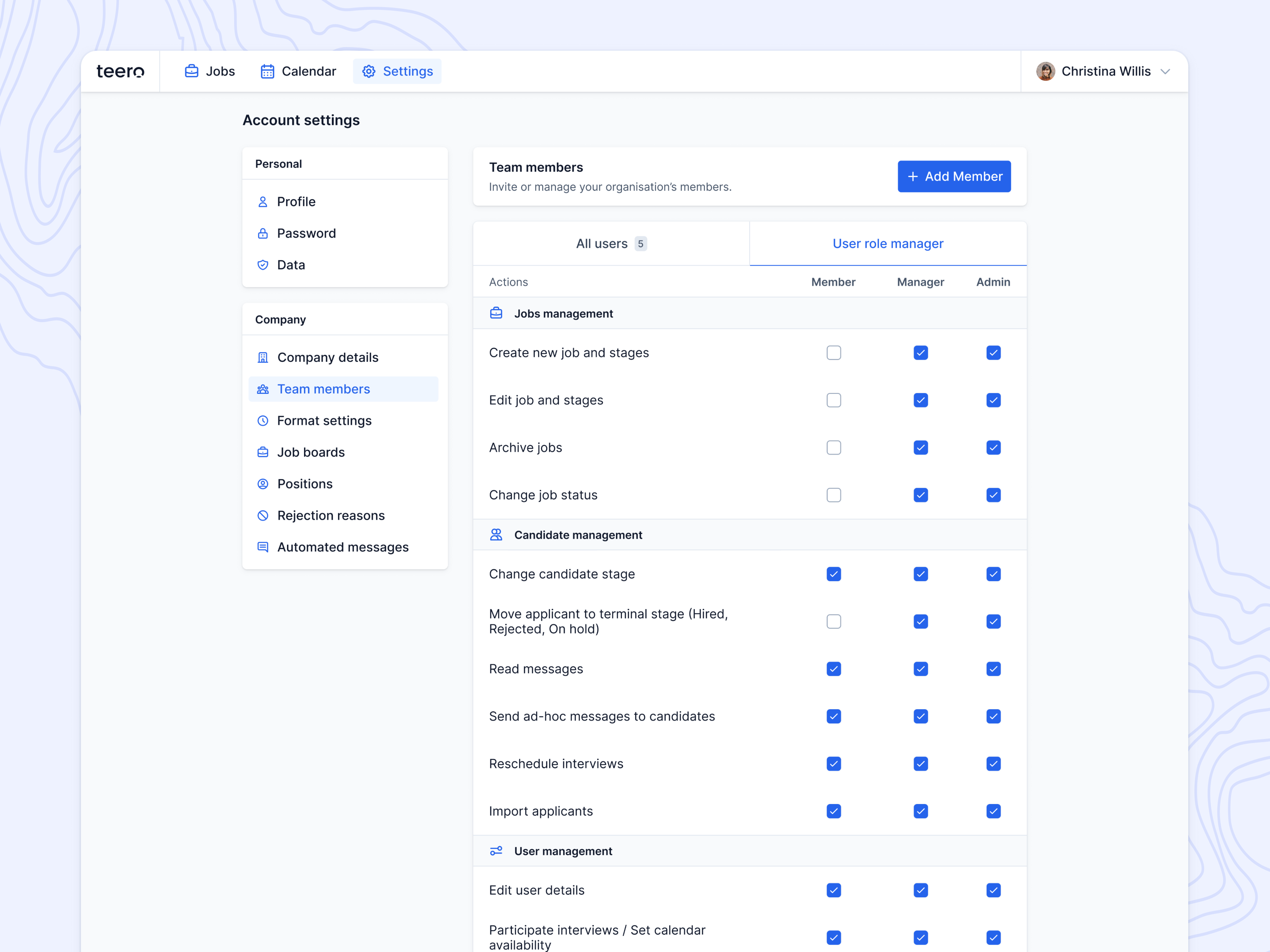Screen dimensions: 1270x952
Task: Click the Candidate management section heading
Action: coord(578,535)
